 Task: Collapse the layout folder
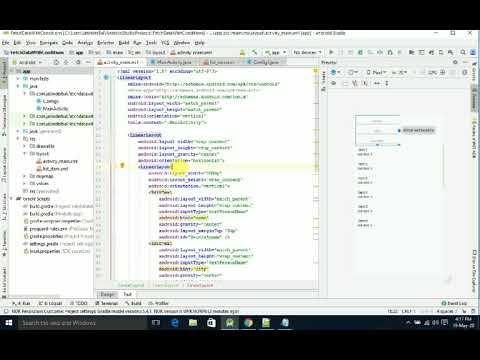pos(24,154)
